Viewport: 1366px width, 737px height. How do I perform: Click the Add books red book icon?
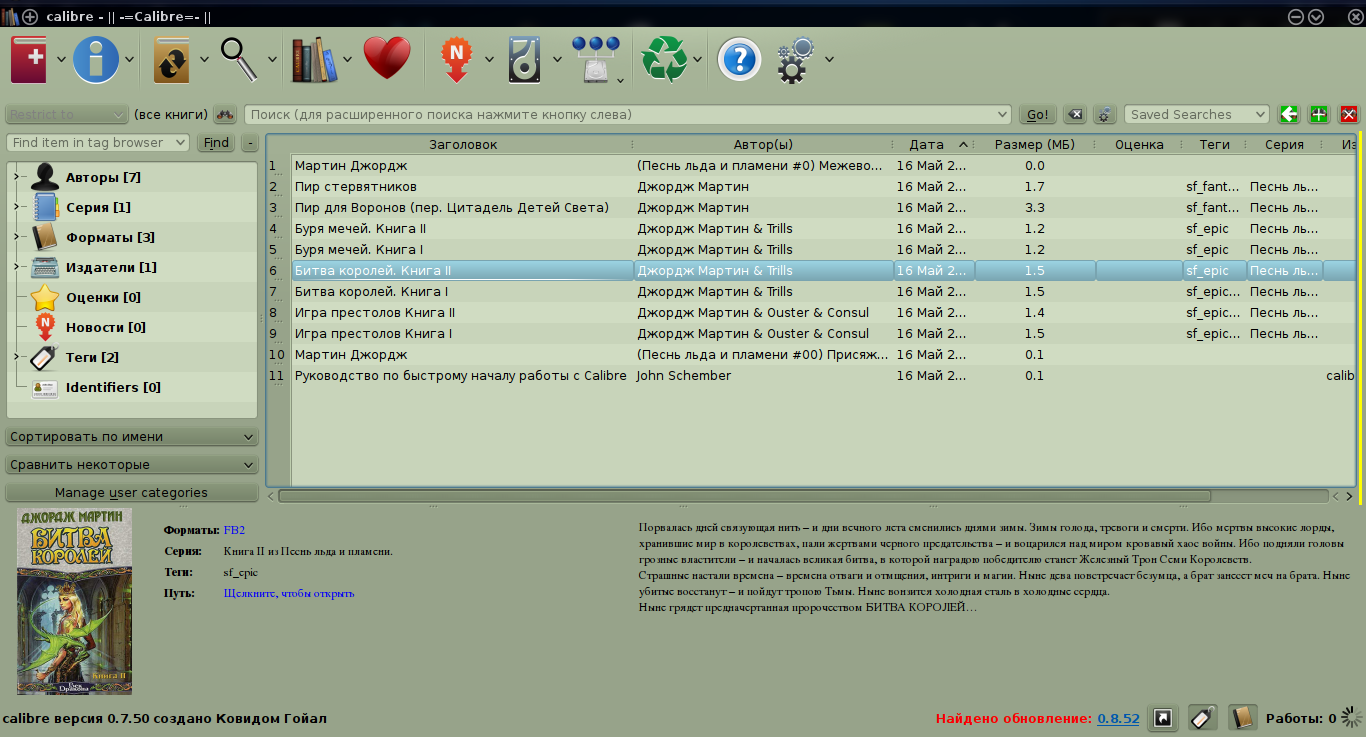click(29, 59)
